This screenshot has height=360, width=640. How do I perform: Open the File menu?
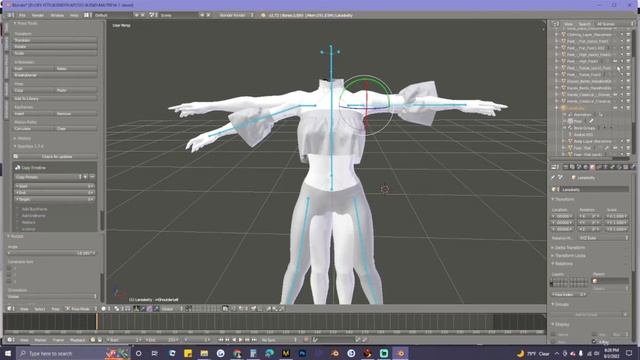tap(22, 15)
